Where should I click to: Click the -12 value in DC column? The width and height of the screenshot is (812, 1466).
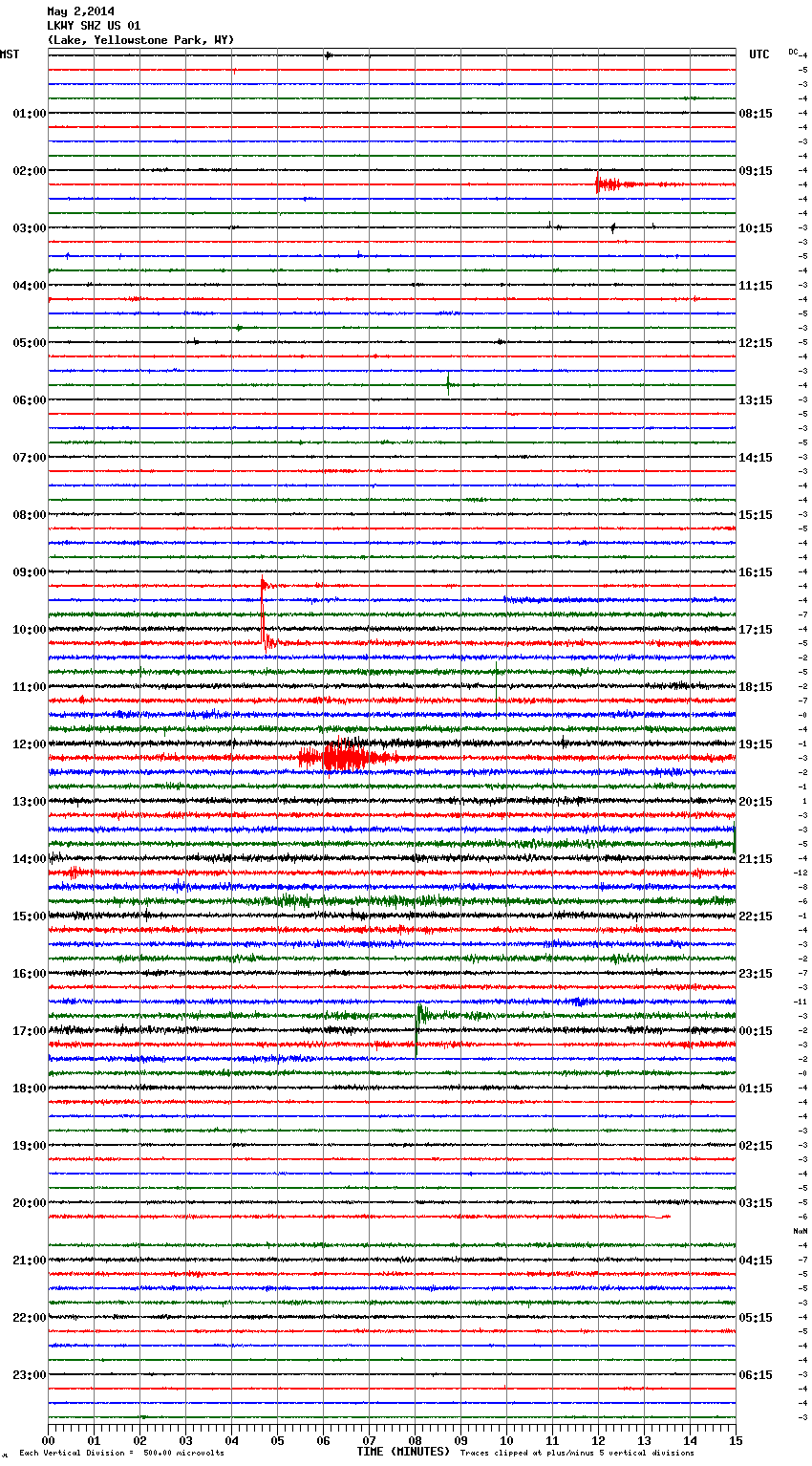[x=801, y=873]
